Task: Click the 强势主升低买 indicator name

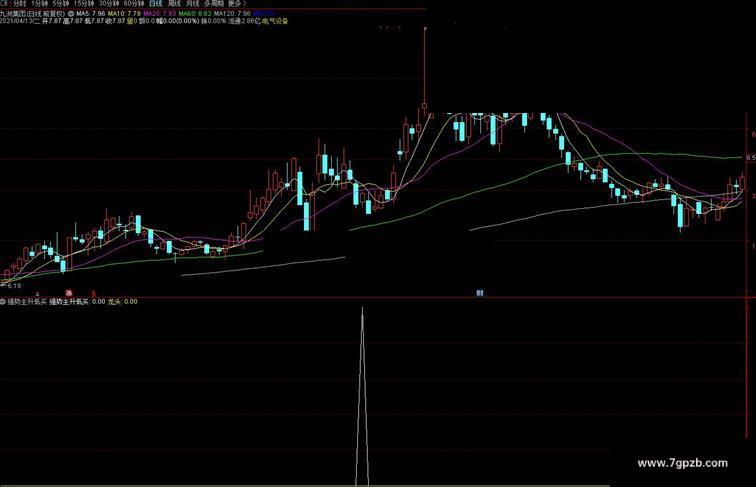Action: click(x=27, y=302)
